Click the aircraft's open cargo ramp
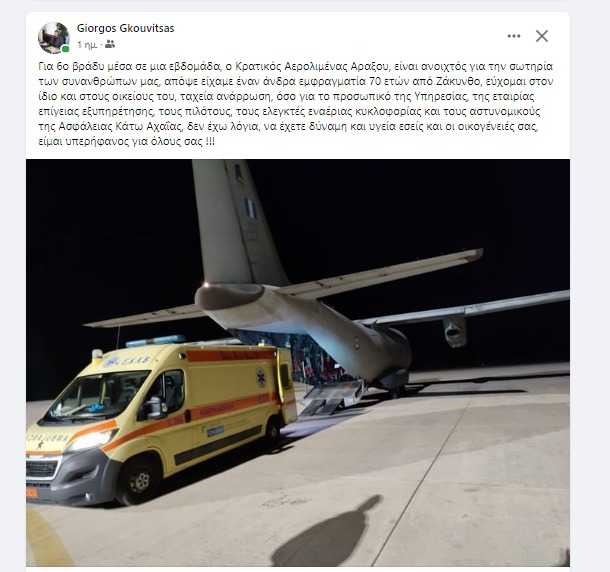 click(331, 399)
